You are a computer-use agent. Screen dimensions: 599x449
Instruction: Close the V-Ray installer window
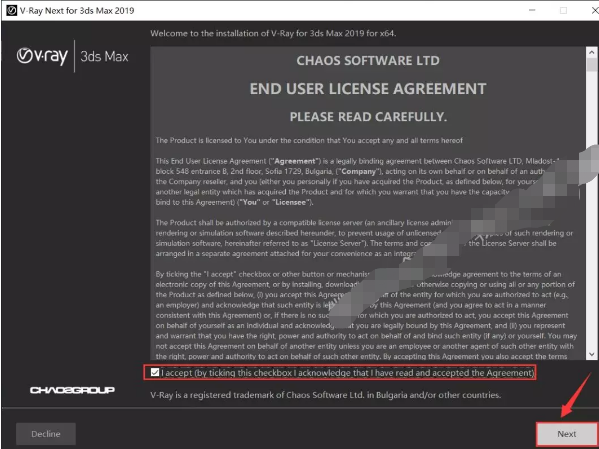(x=594, y=10)
